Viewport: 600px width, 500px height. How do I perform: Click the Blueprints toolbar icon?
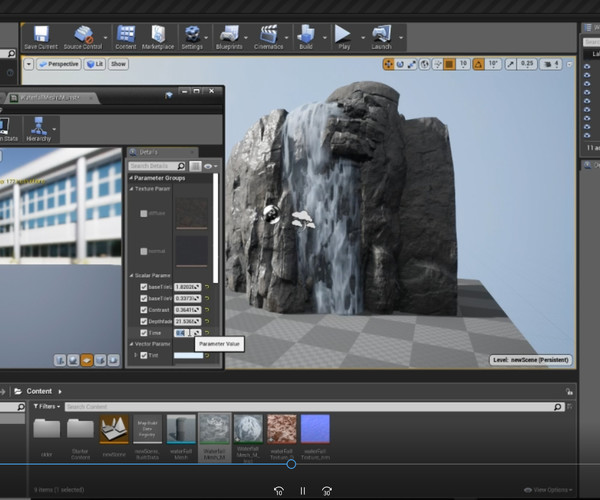click(x=229, y=37)
